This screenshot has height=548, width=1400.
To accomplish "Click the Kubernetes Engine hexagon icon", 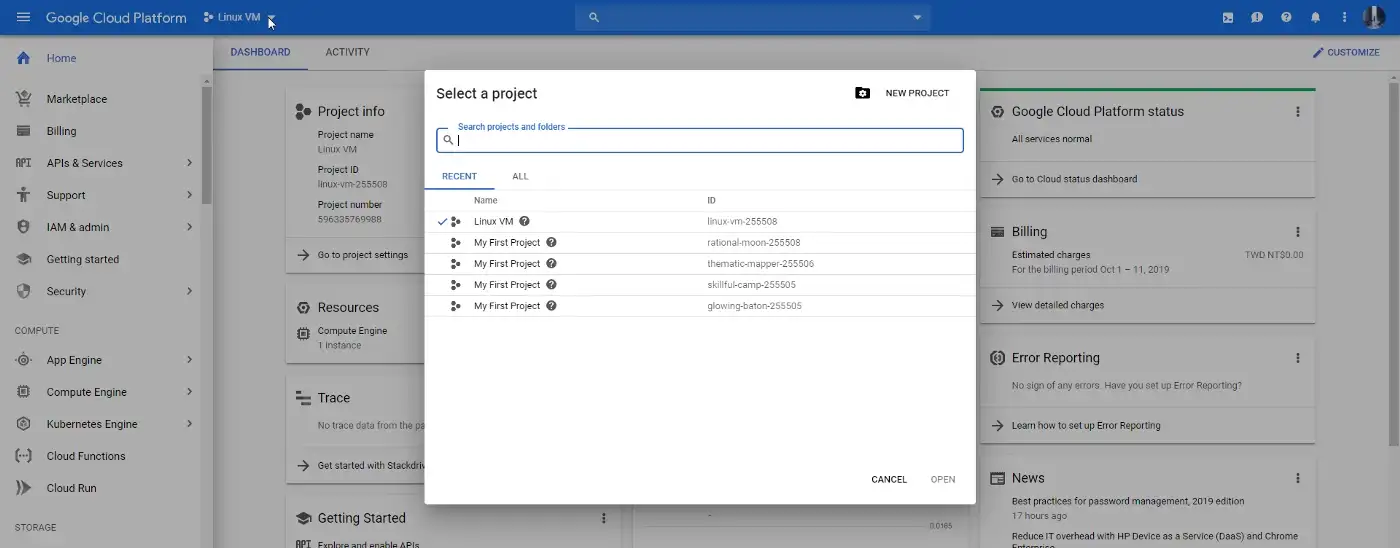I will coord(23,424).
